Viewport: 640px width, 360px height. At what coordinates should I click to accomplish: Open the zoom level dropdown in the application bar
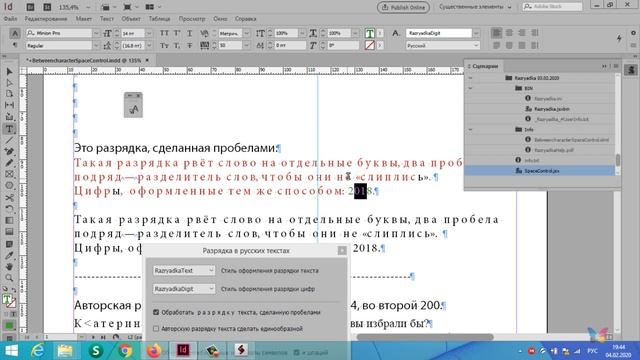tap(88, 7)
